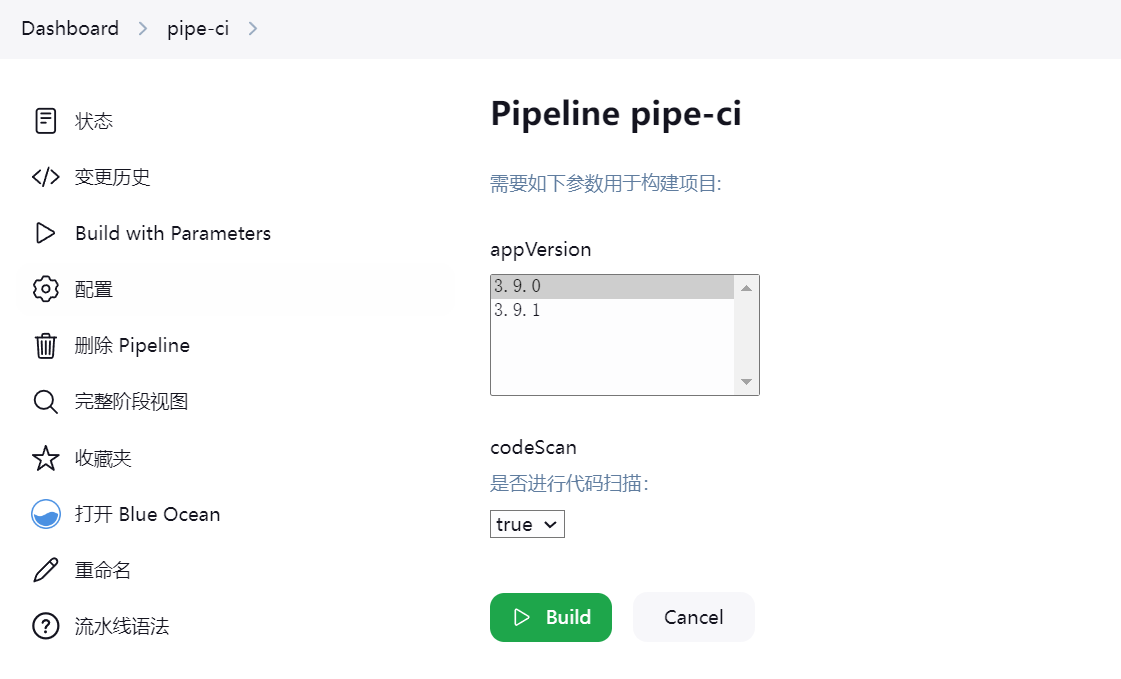Click the 状态 status document icon
Viewport: 1121px width, 679px height.
pos(46,121)
